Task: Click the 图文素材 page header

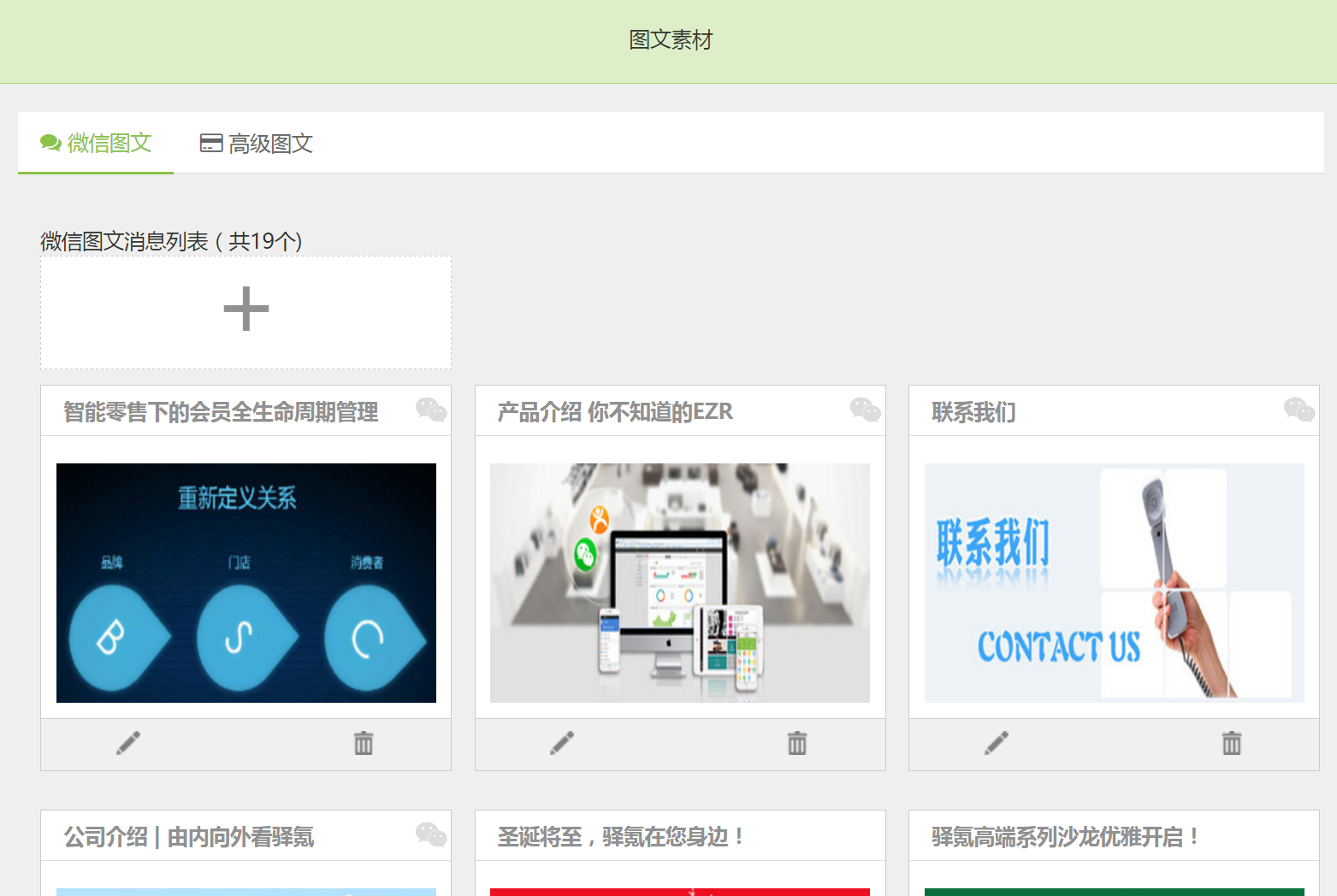Action: (x=671, y=40)
